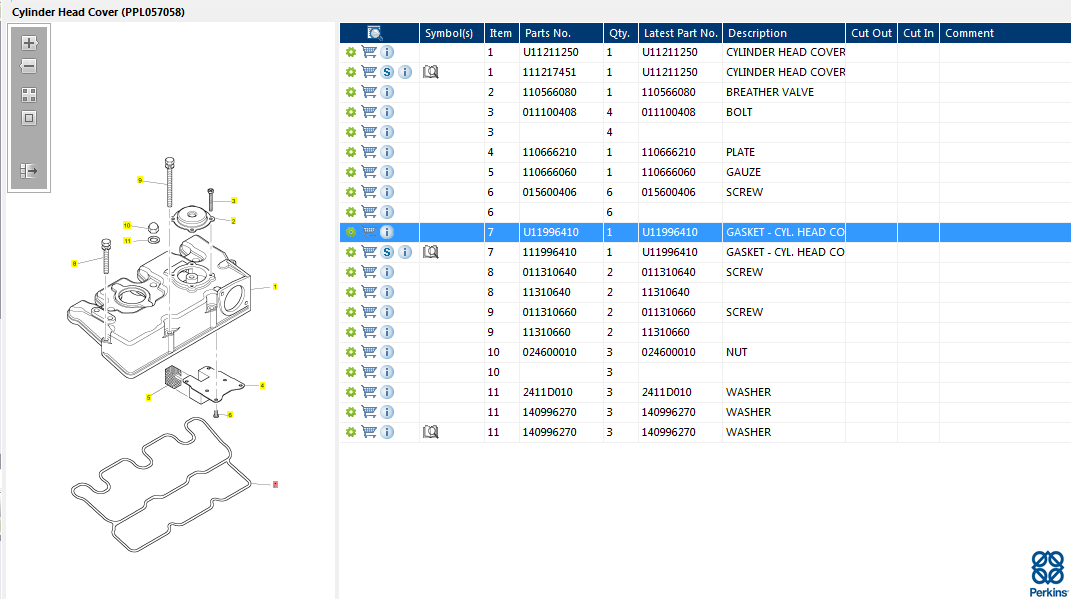The width and height of the screenshot is (1071, 599).
Task: Select BREATHER VALVE description text
Action: [x=770, y=92]
